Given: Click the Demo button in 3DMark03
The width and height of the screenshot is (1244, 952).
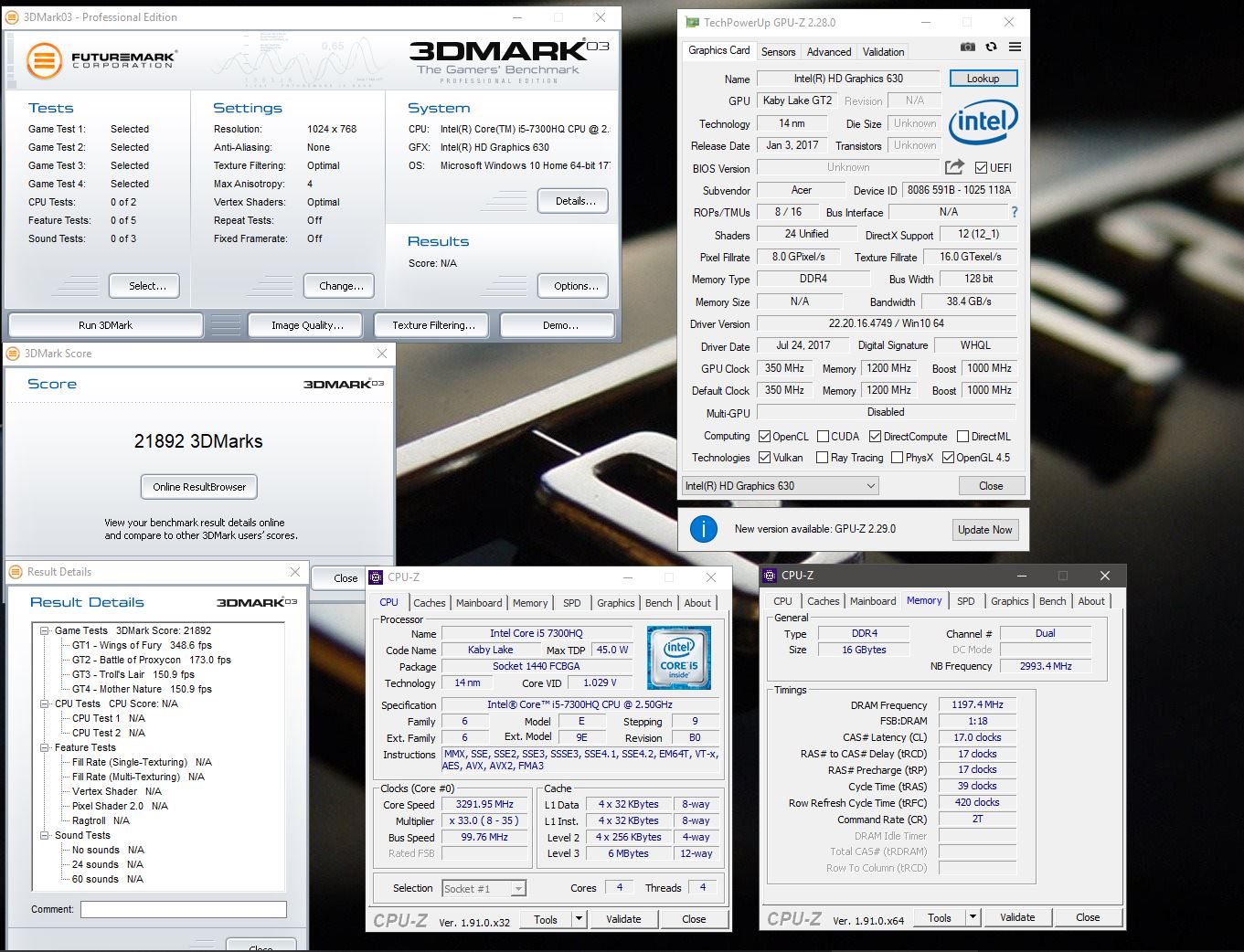Looking at the screenshot, I should point(559,325).
